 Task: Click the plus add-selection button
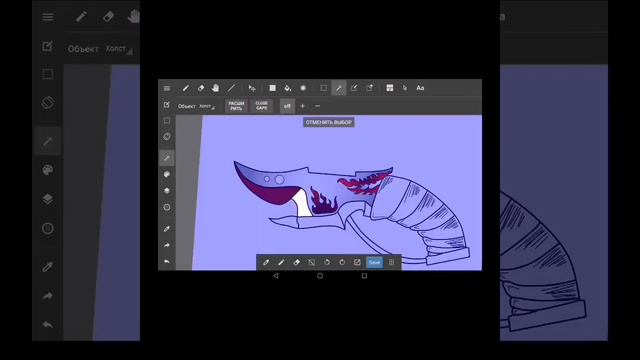coord(302,106)
